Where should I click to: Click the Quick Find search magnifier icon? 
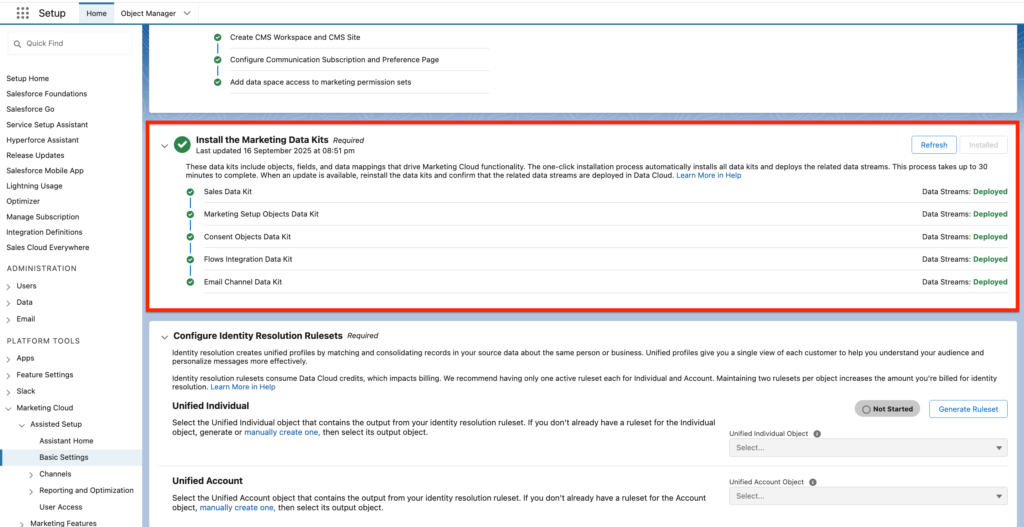click(18, 44)
